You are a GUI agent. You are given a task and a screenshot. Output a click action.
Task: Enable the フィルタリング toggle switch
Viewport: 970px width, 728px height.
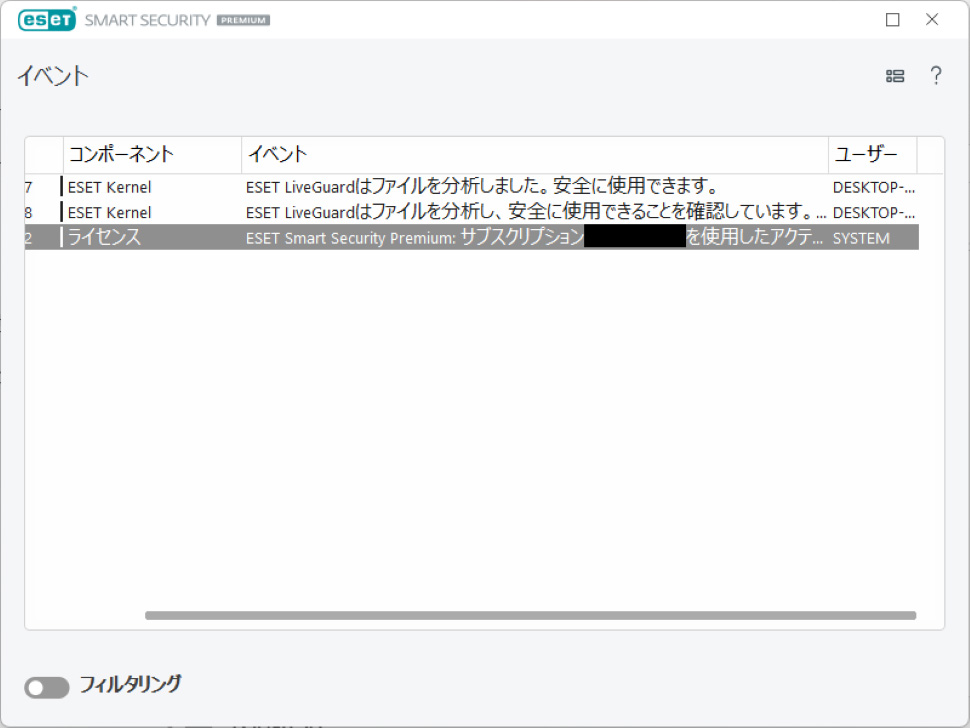pos(46,687)
